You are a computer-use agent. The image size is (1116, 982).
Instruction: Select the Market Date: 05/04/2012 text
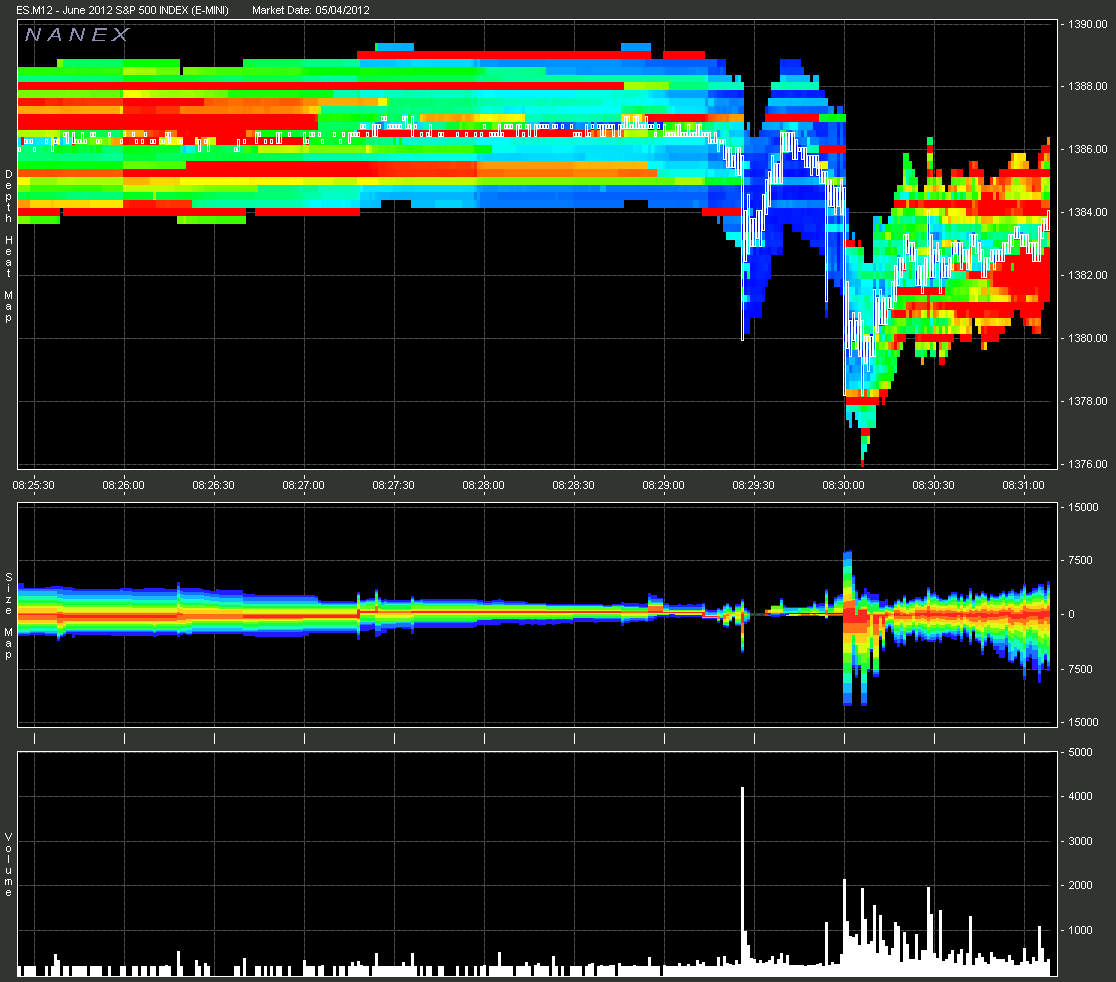click(x=310, y=10)
